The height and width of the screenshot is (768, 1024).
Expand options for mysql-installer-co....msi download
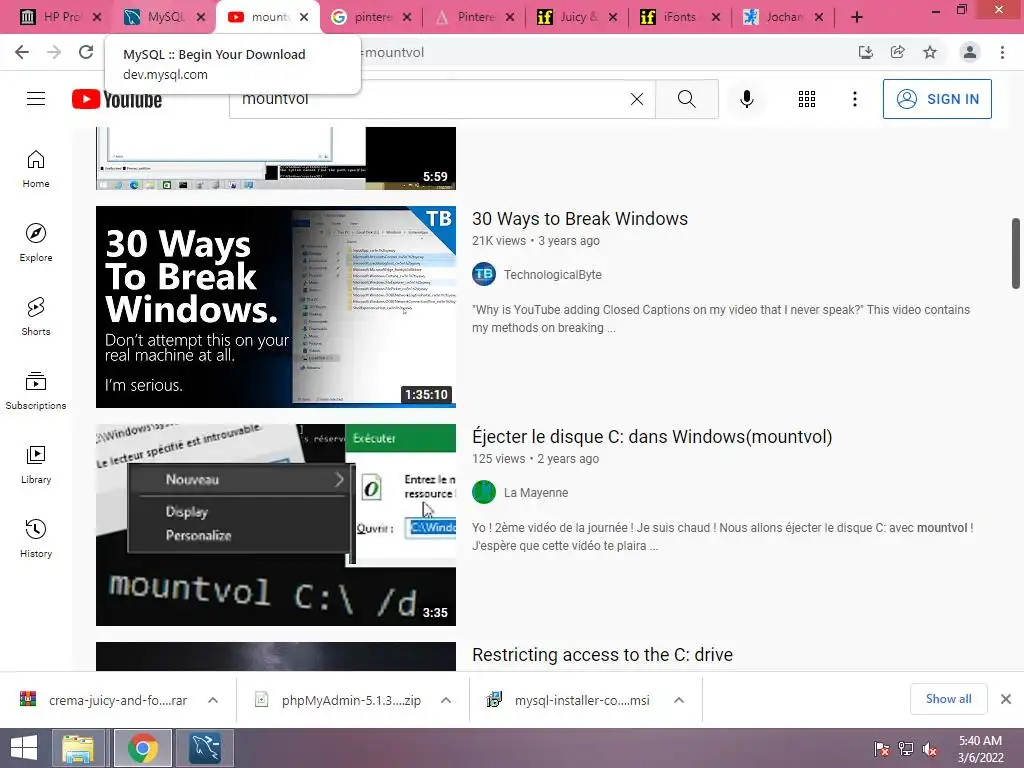tap(679, 700)
